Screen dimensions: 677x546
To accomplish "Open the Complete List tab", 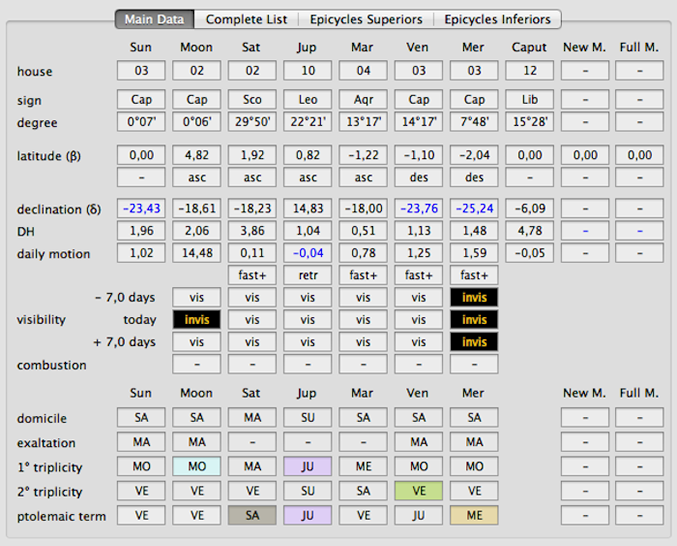I will [246, 19].
